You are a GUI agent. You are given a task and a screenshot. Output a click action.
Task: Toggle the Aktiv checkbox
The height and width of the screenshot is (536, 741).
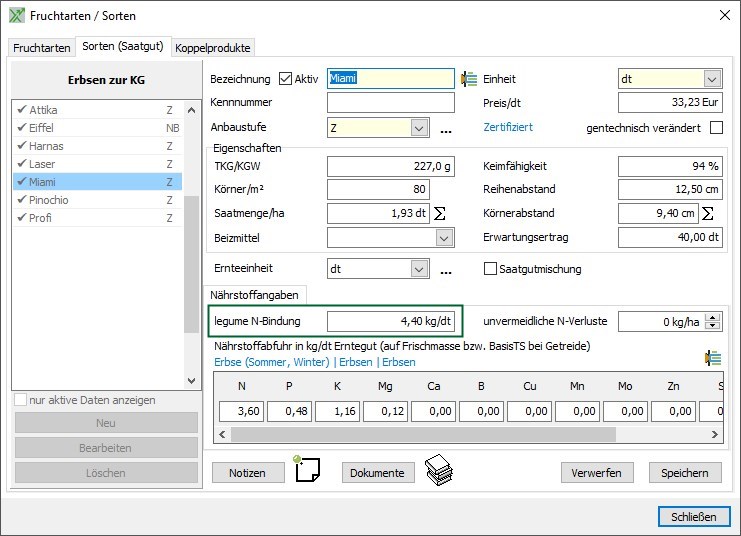tap(285, 79)
